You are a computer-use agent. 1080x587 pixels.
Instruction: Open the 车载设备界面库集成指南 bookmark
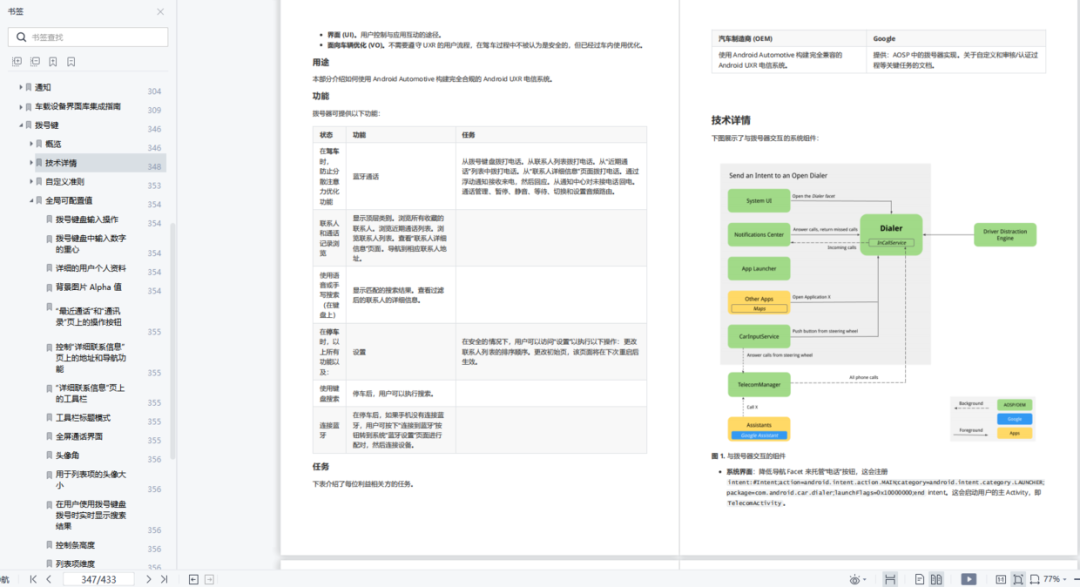(x=78, y=107)
